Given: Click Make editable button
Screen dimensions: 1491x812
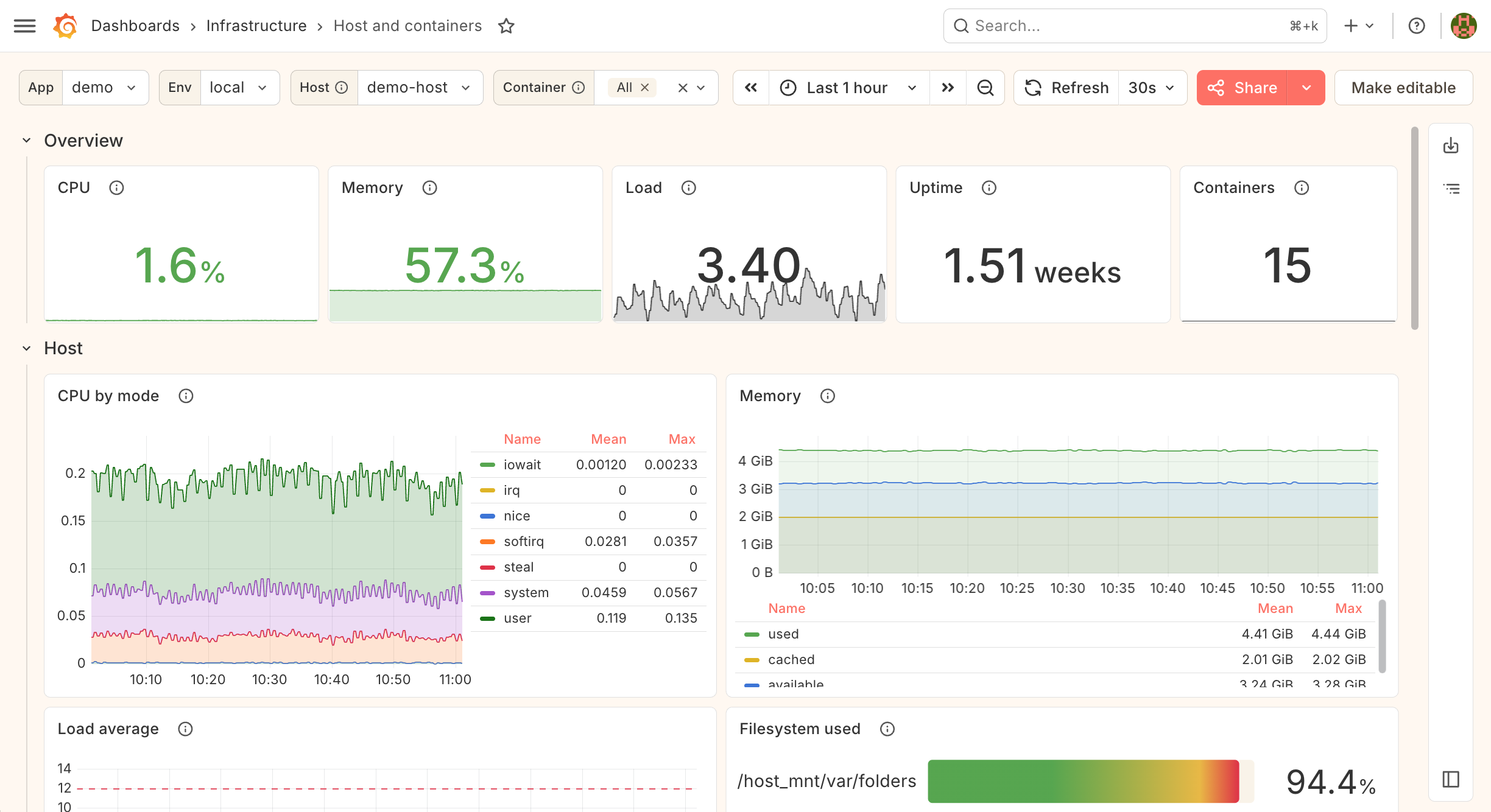Looking at the screenshot, I should pyautogui.click(x=1403, y=88).
